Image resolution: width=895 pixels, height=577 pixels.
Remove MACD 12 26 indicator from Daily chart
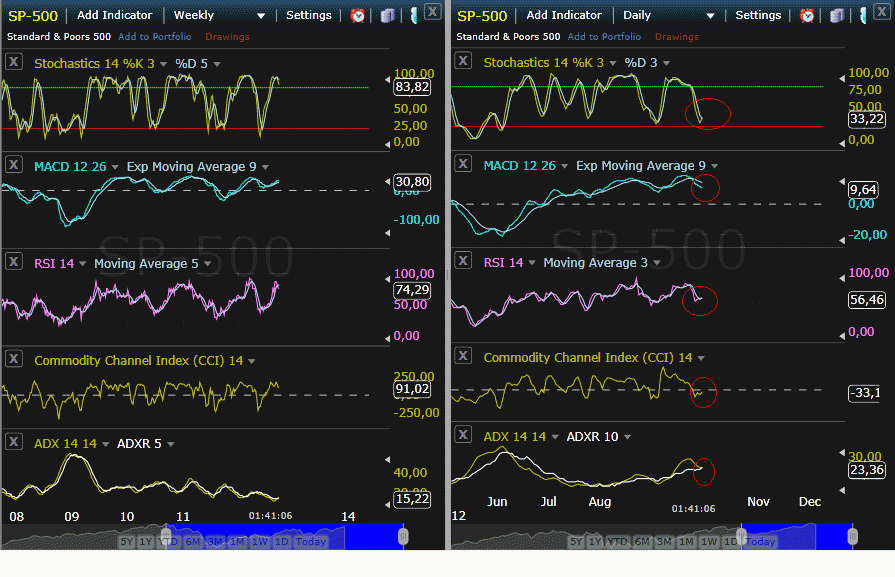[463, 164]
